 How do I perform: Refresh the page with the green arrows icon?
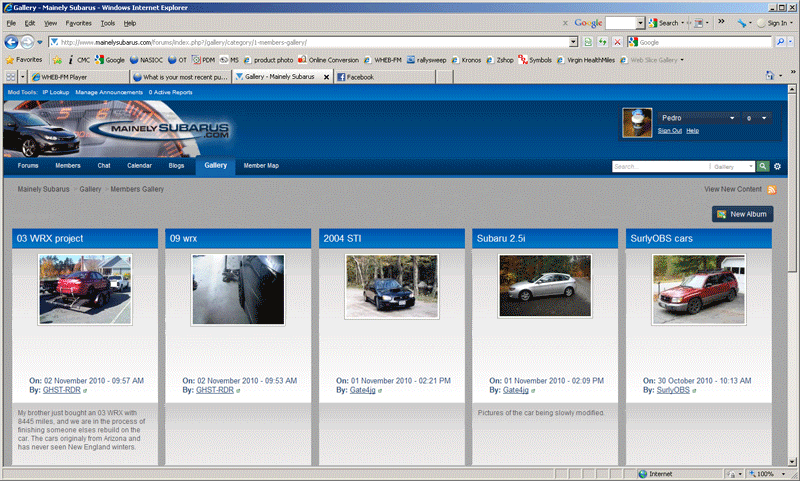click(x=603, y=42)
